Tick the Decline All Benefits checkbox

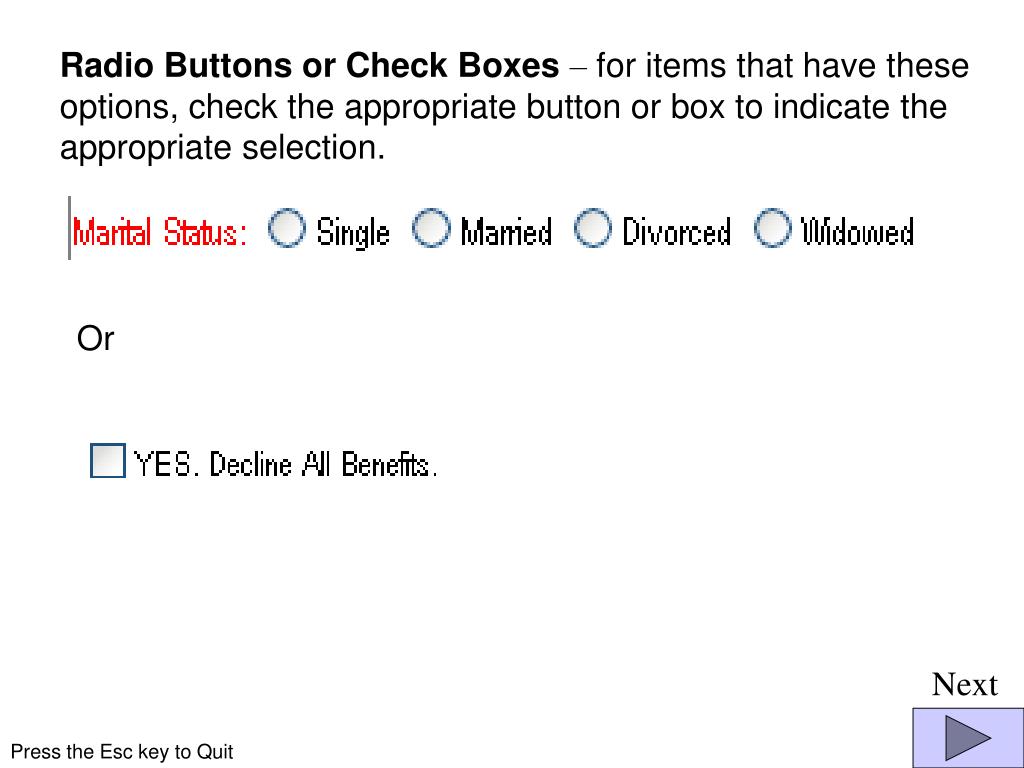tap(108, 460)
